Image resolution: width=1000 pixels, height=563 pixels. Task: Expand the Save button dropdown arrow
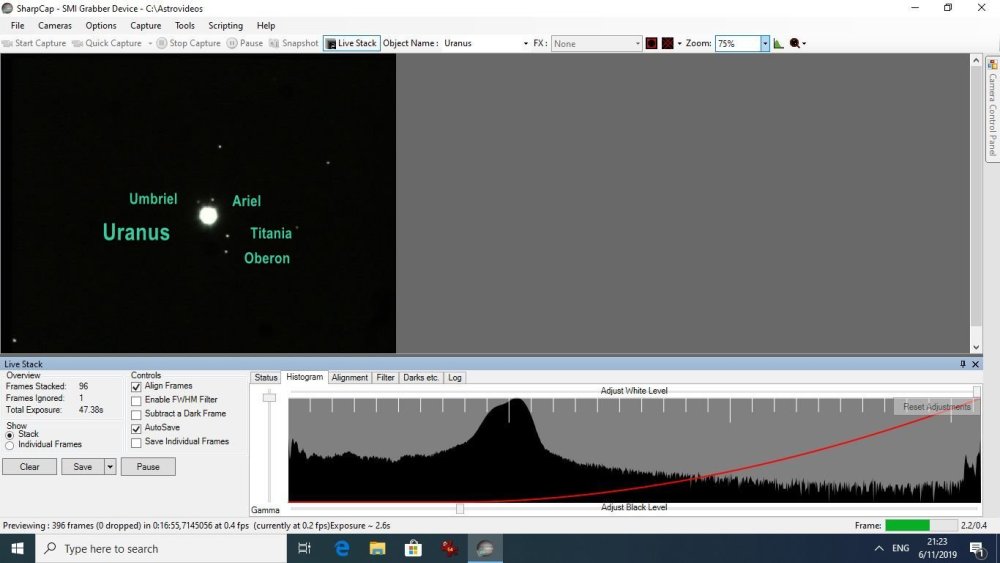point(110,467)
